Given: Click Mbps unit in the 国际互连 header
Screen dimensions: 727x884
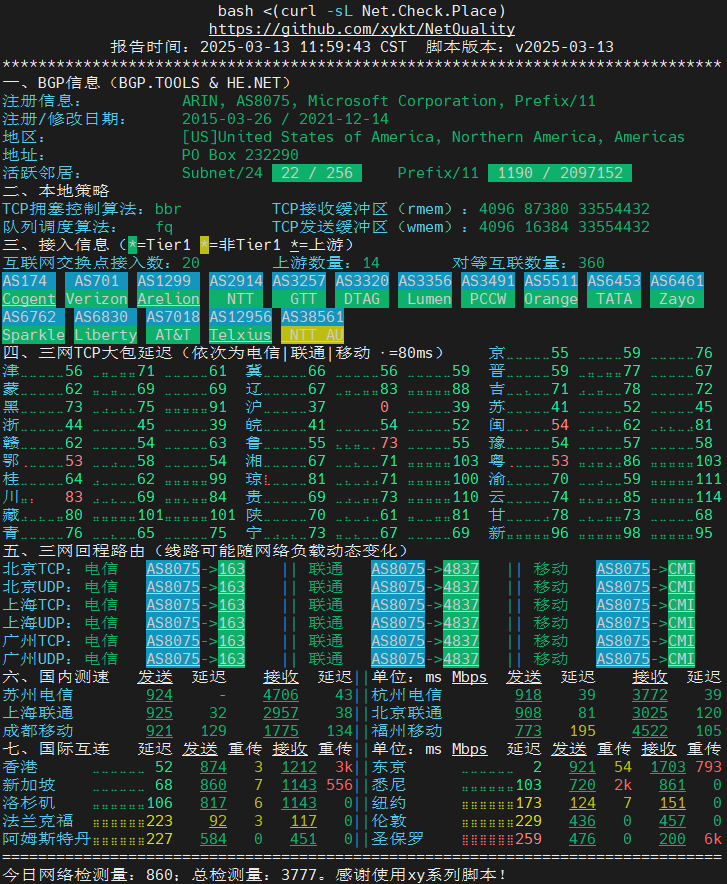Looking at the screenshot, I should [x=469, y=749].
